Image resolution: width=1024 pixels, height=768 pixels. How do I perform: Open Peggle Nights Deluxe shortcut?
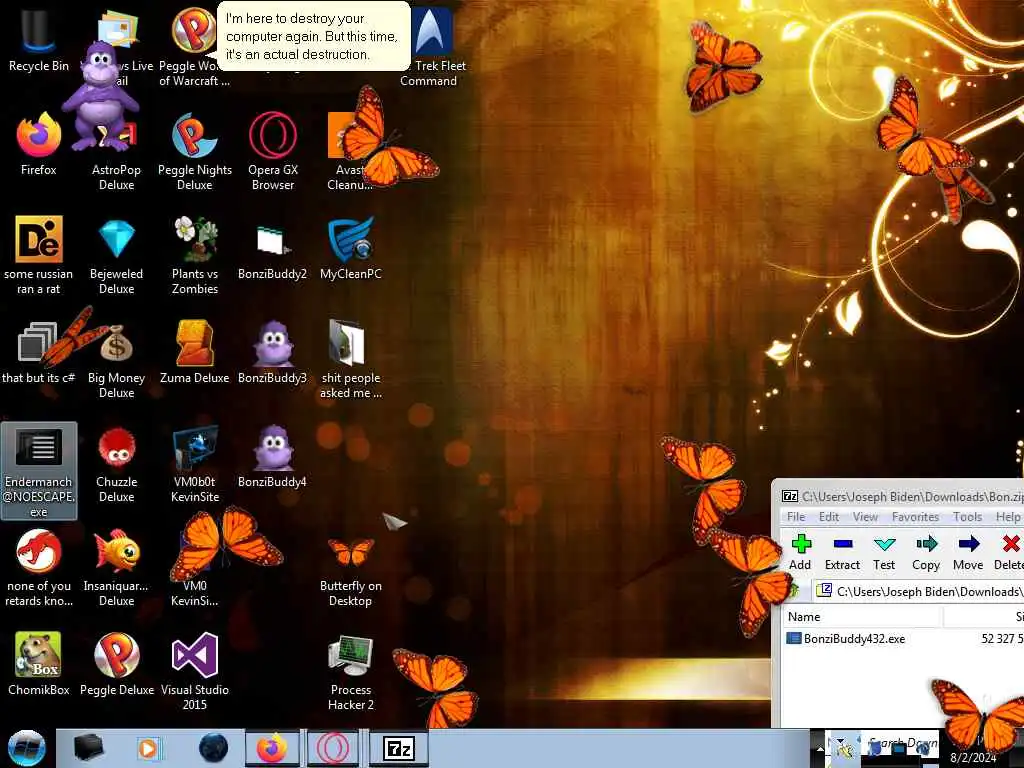(x=195, y=152)
